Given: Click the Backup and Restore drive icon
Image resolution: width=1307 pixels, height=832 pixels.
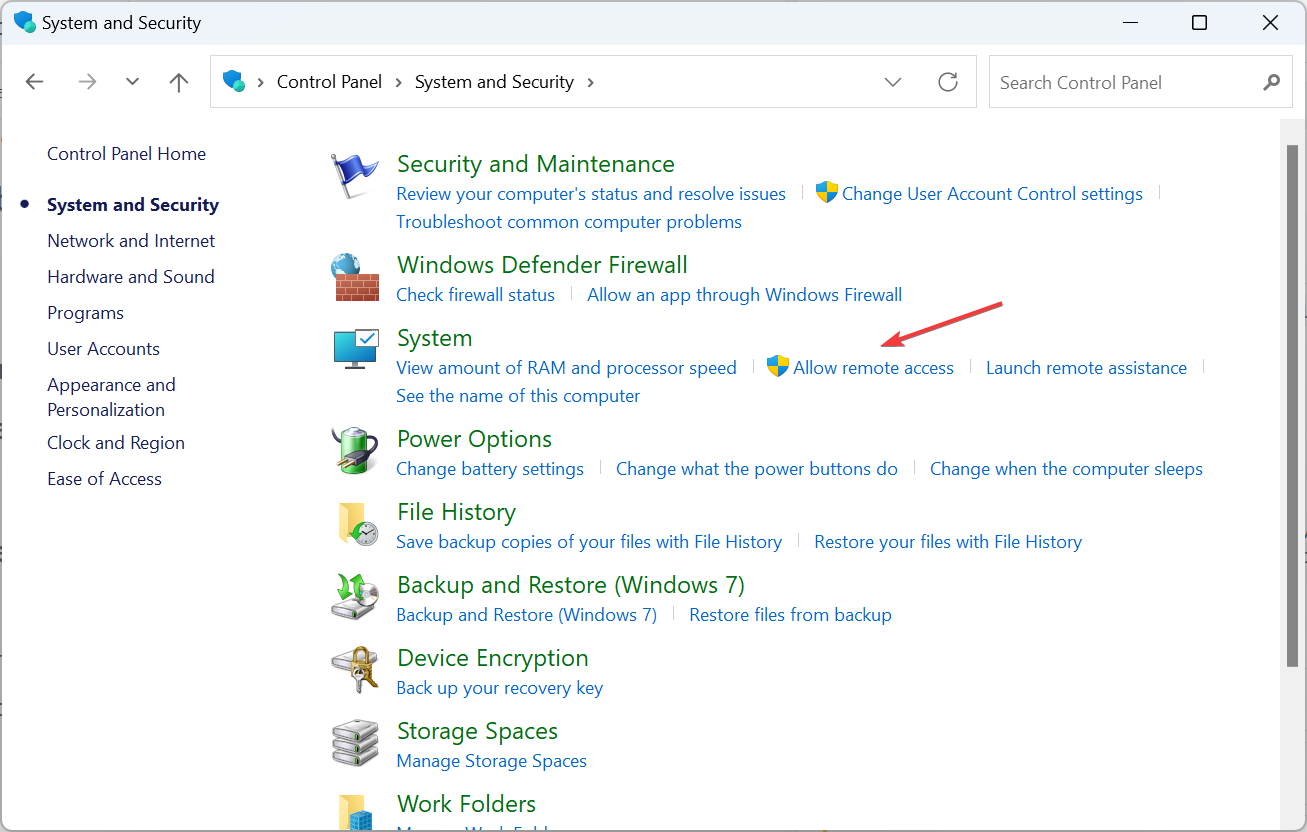Looking at the screenshot, I should [355, 597].
